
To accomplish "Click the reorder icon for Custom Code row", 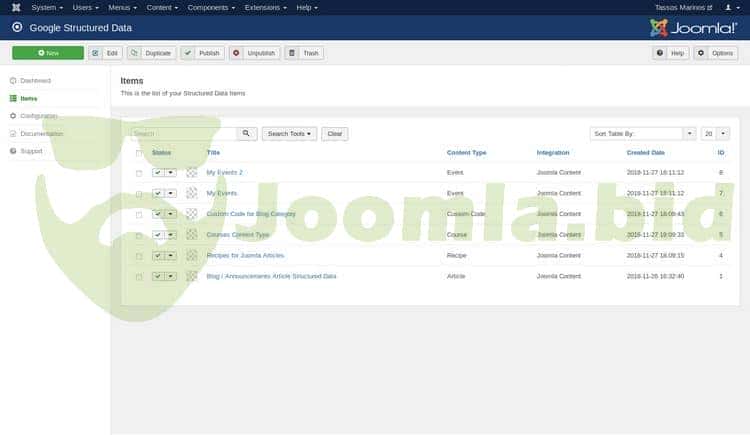I will pyautogui.click(x=191, y=213).
